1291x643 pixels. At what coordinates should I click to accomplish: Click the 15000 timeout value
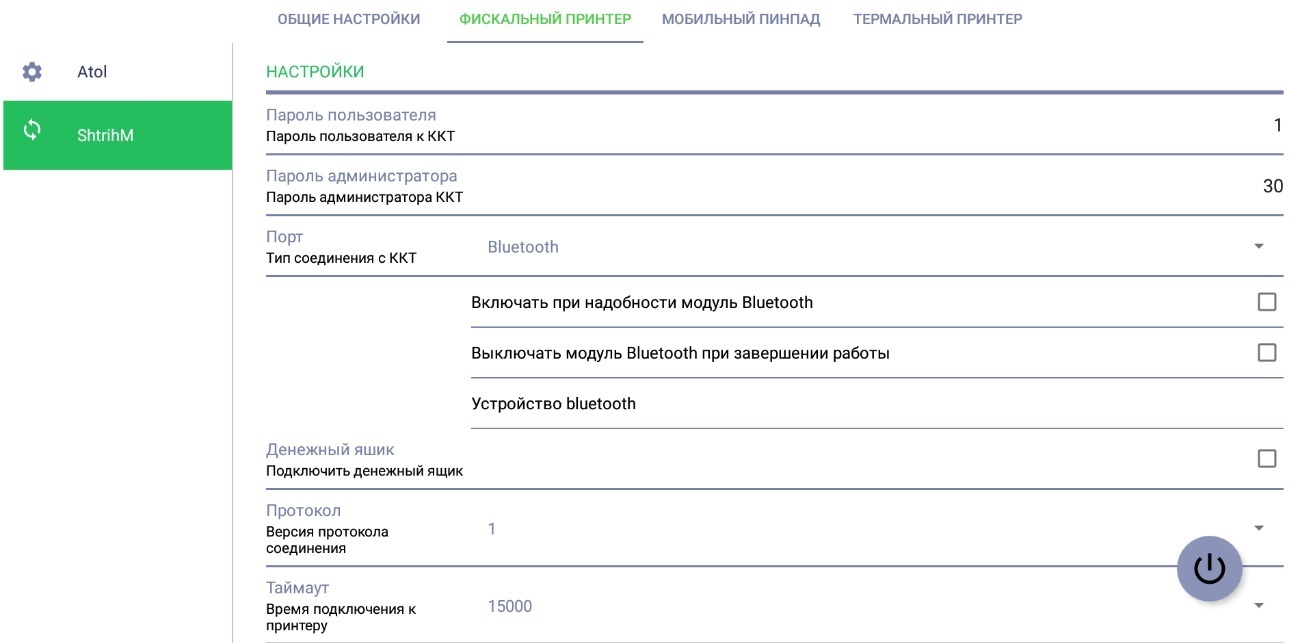[x=510, y=606]
